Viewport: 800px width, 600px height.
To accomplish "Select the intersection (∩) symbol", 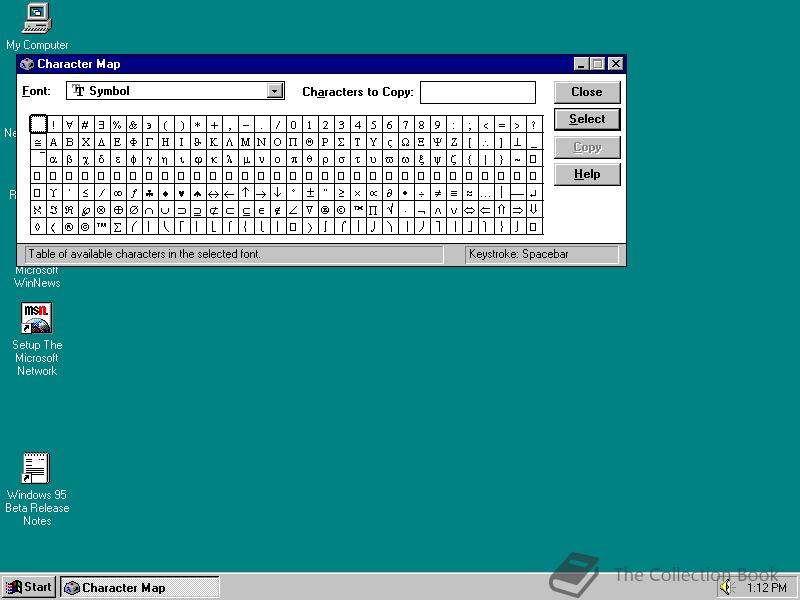I will [x=149, y=210].
